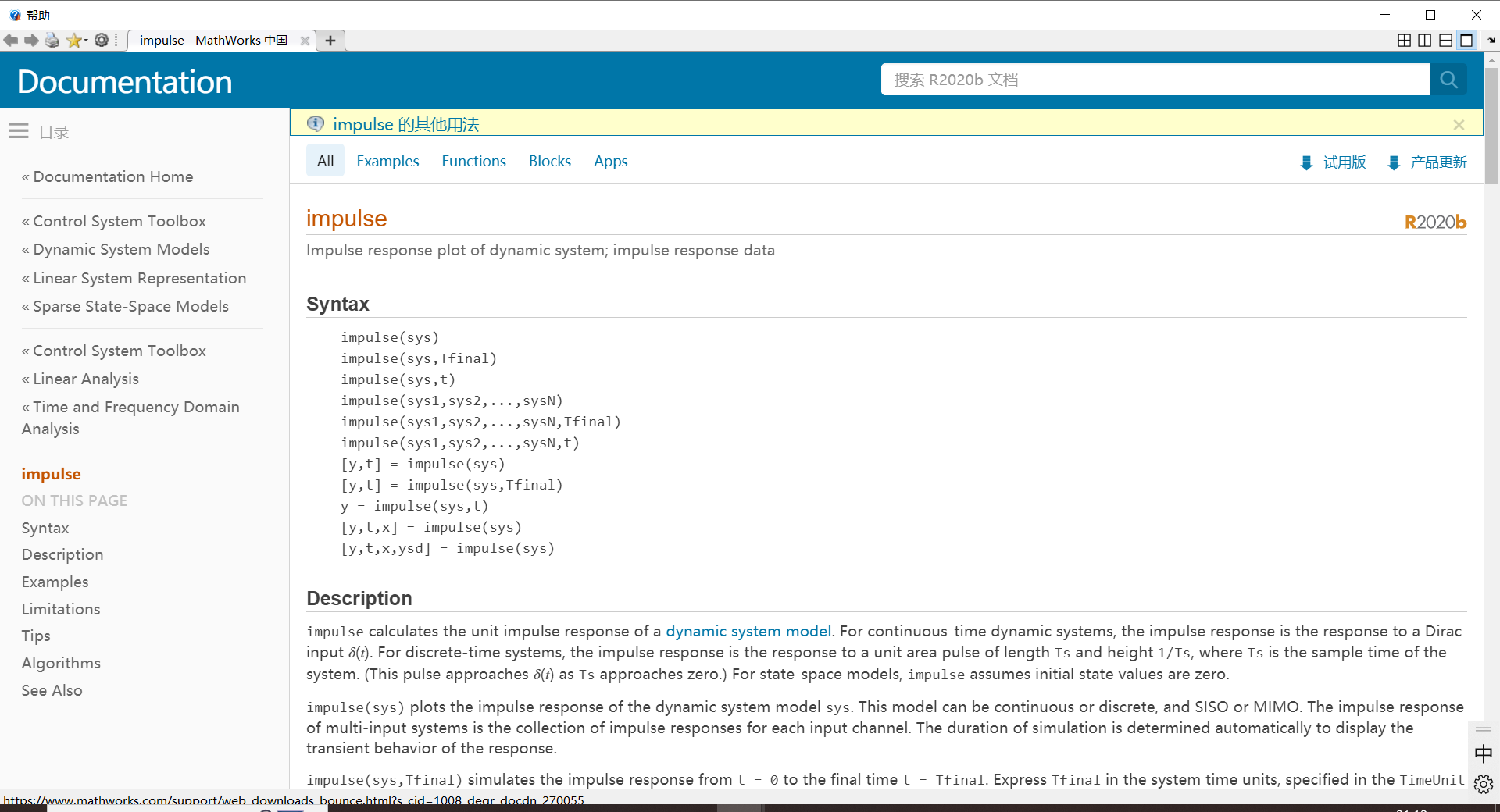The height and width of the screenshot is (812, 1500).
Task: Click the download icon beside 产品更新
Action: [x=1394, y=162]
